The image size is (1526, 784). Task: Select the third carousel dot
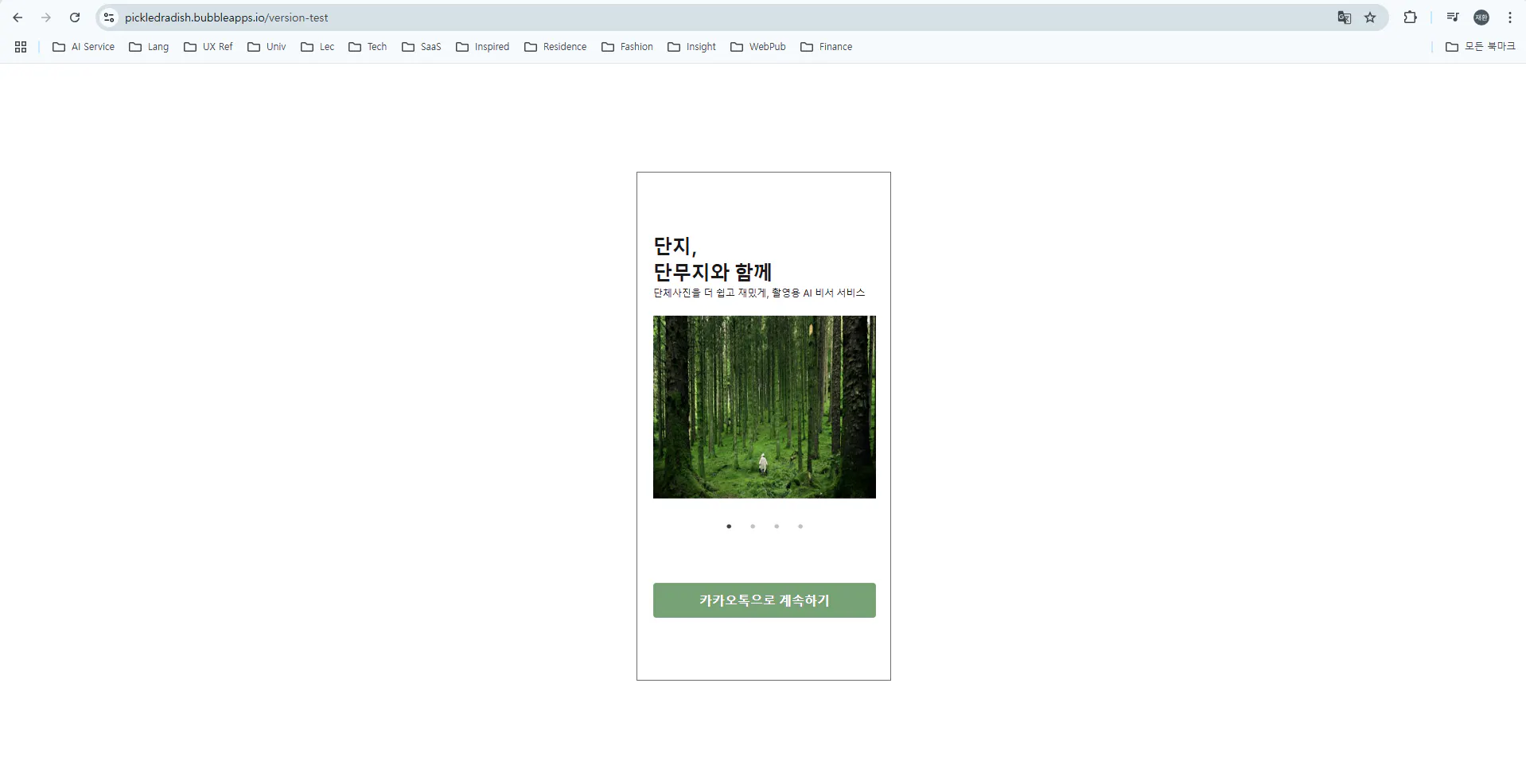tap(777, 526)
